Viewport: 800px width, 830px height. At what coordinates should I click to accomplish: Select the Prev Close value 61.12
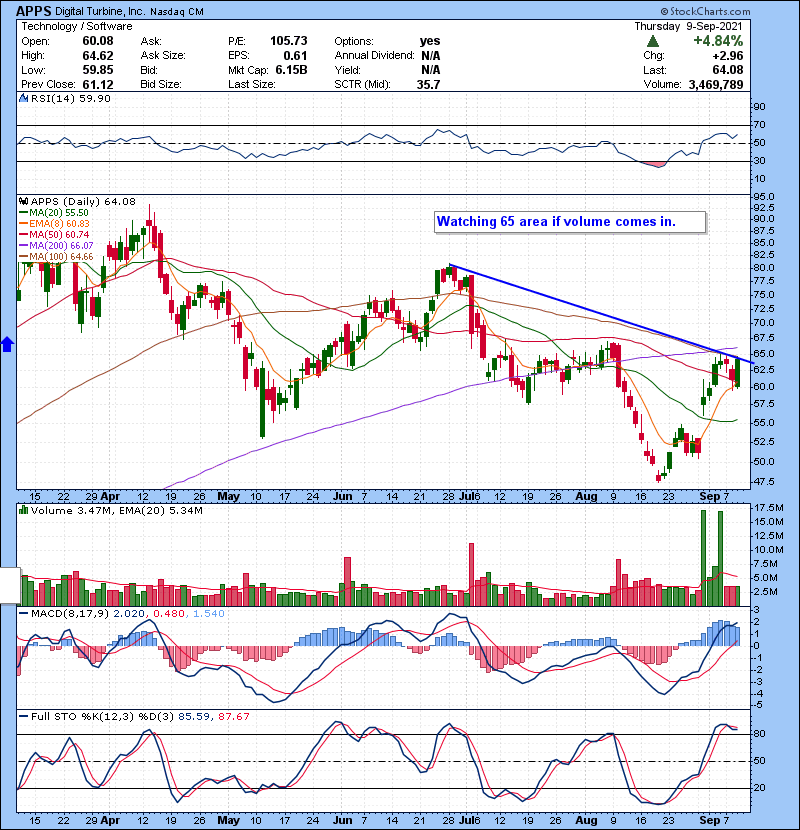[97, 84]
